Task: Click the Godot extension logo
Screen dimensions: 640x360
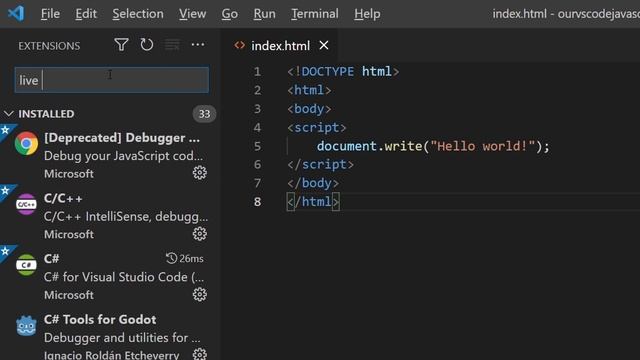Action: click(x=27, y=326)
